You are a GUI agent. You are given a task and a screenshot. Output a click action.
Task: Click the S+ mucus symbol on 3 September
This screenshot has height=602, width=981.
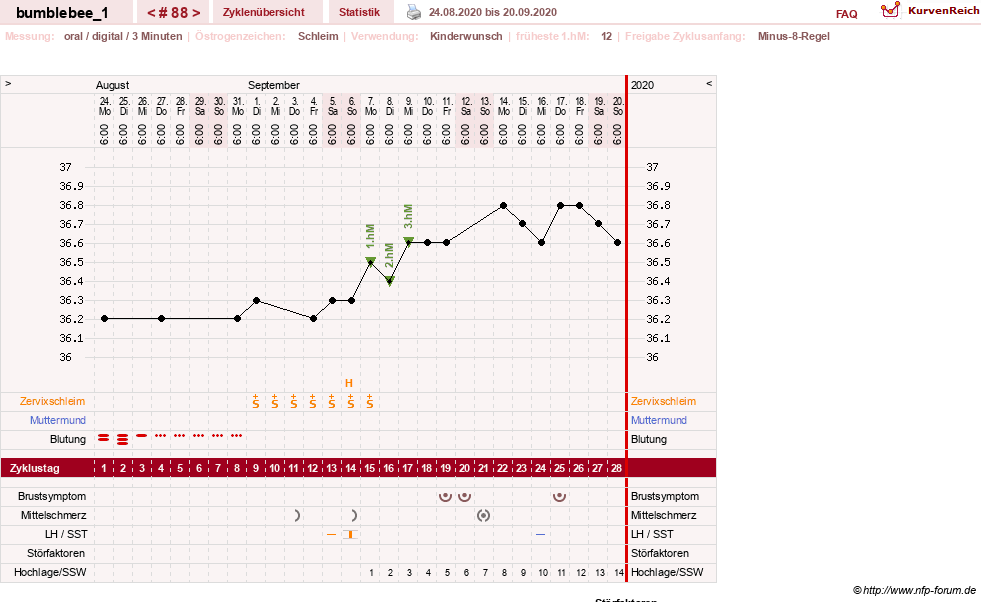coord(294,402)
